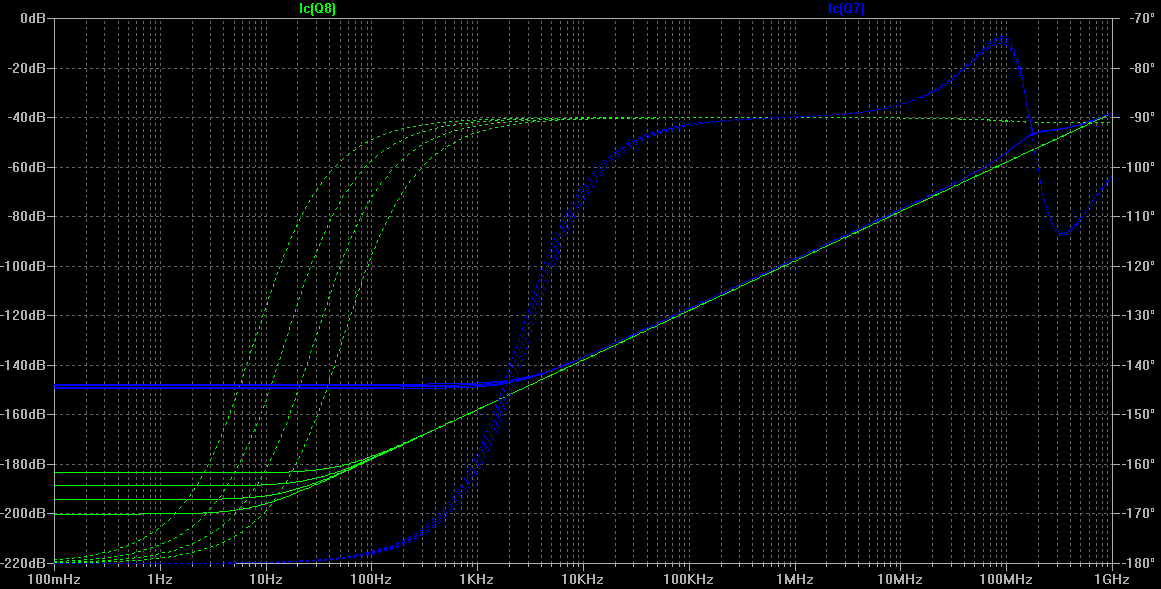Click the -220dB left axis label

tap(25, 562)
